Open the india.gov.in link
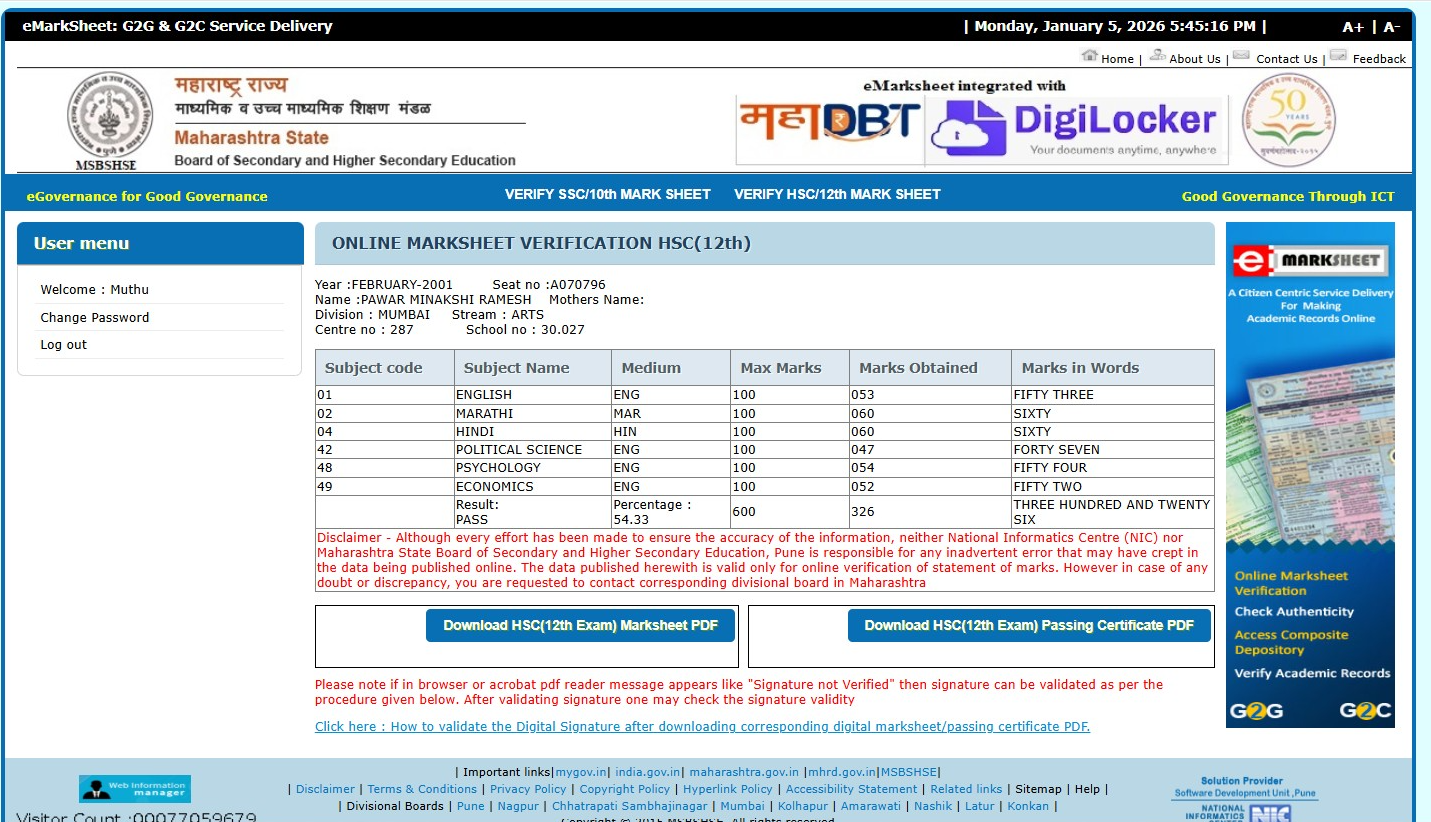This screenshot has height=822, width=1431. coord(648,772)
